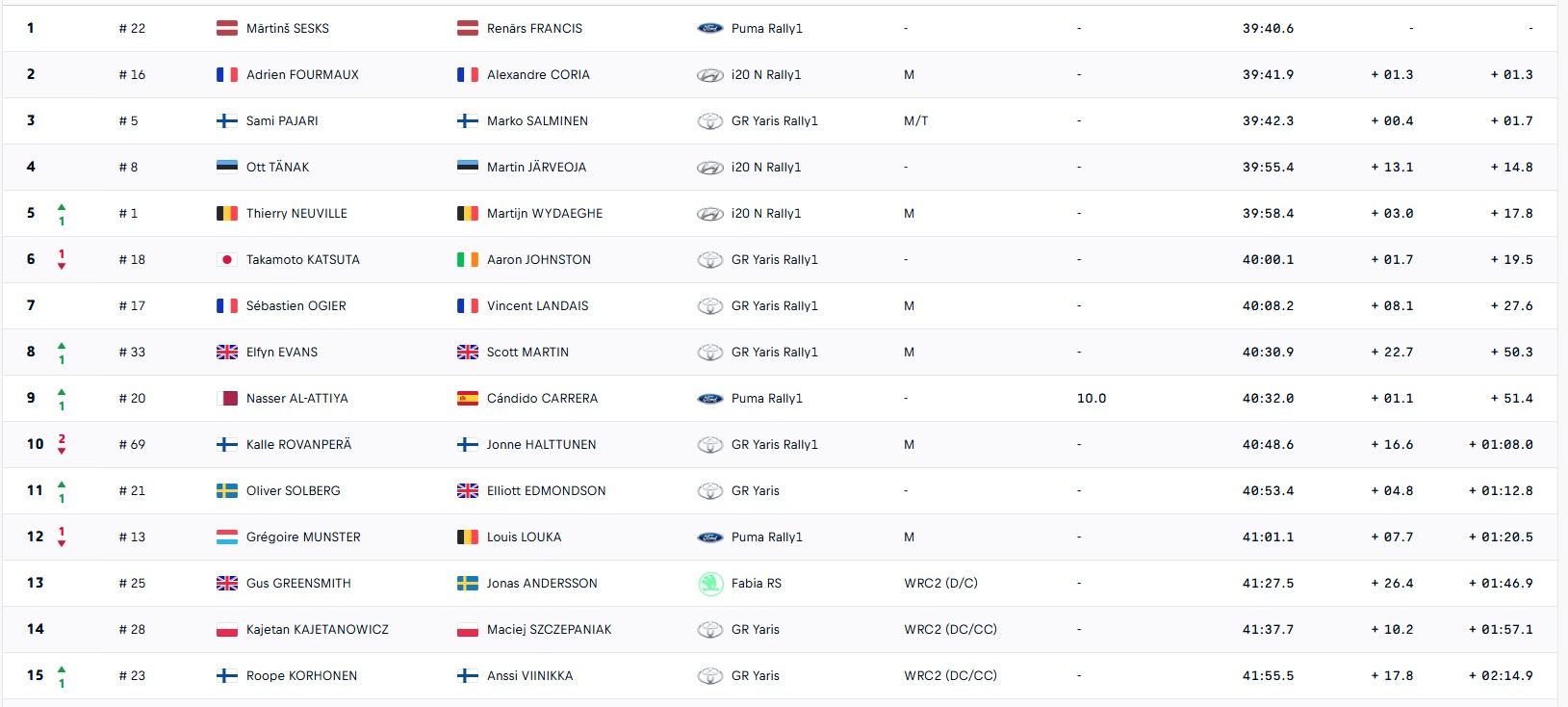Screen dimensions: 1568x707
Task: Select driver Kalle ROVANPERÄ's name
Action: click(298, 445)
